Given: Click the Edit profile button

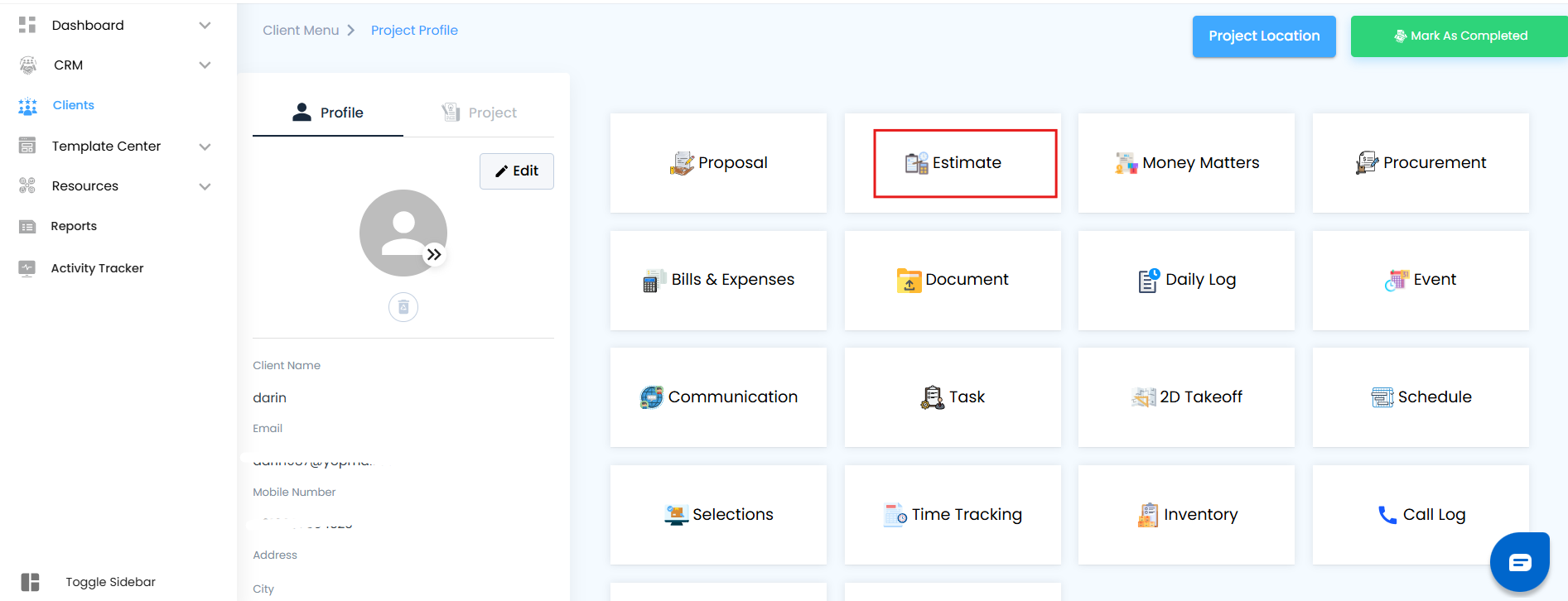Looking at the screenshot, I should (517, 171).
